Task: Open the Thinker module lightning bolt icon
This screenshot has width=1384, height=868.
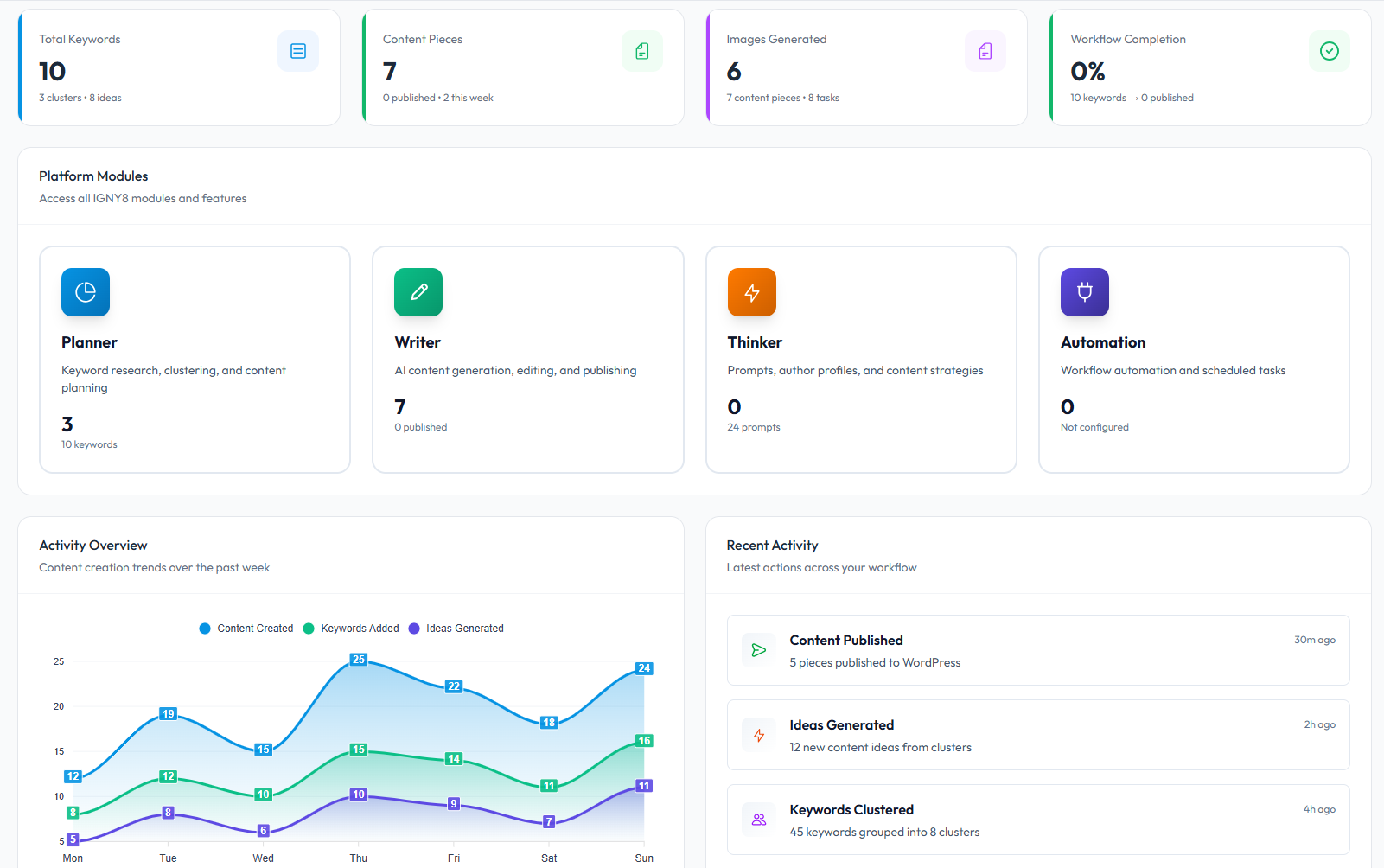Action: [752, 292]
